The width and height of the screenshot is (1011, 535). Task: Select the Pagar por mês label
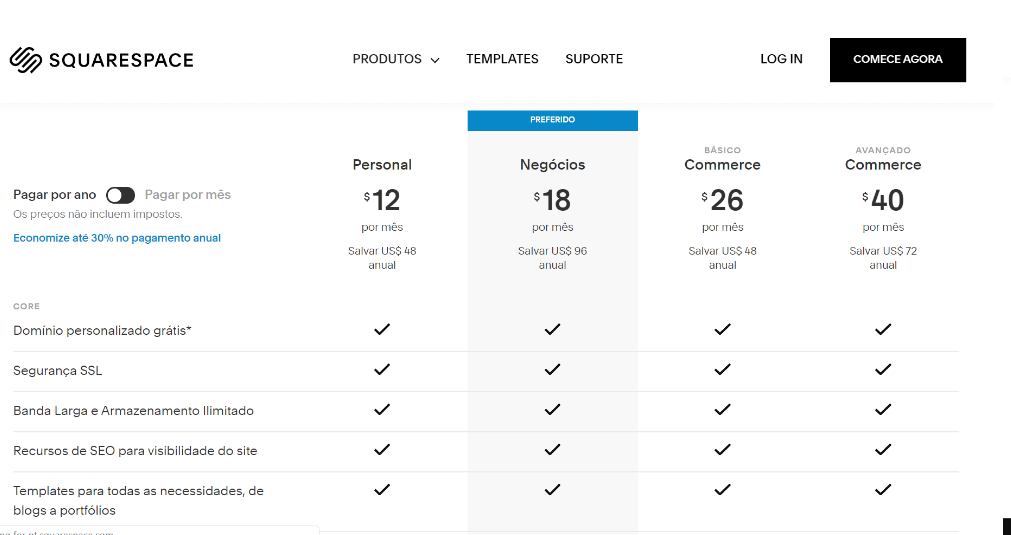188,195
